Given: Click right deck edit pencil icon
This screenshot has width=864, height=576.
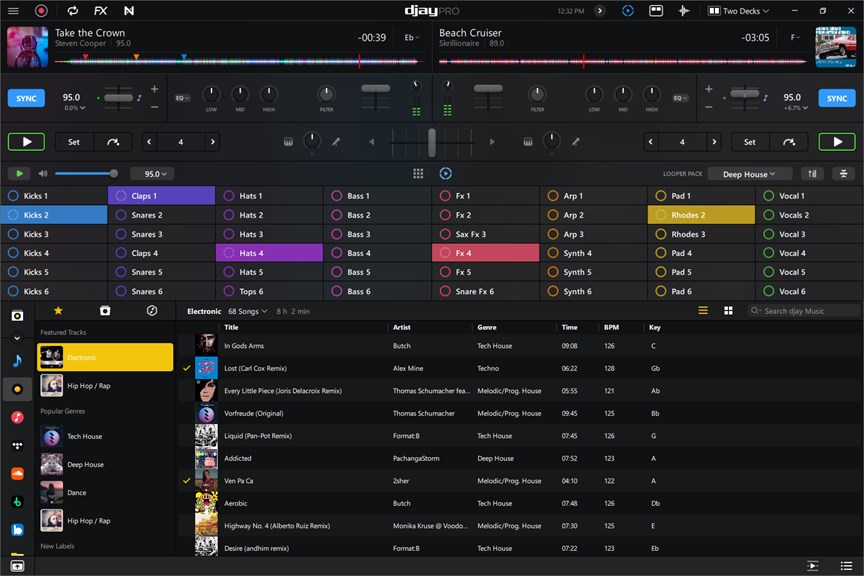Looking at the screenshot, I should click(x=575, y=142).
